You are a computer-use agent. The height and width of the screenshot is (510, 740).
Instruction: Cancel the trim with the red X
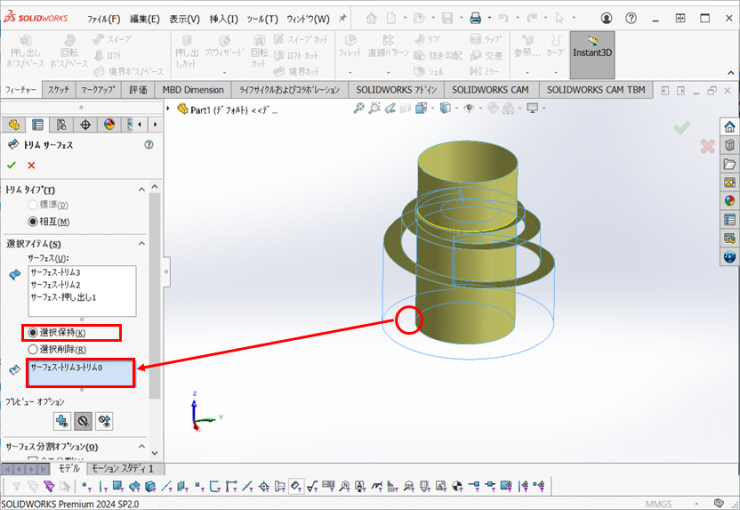[x=31, y=165]
